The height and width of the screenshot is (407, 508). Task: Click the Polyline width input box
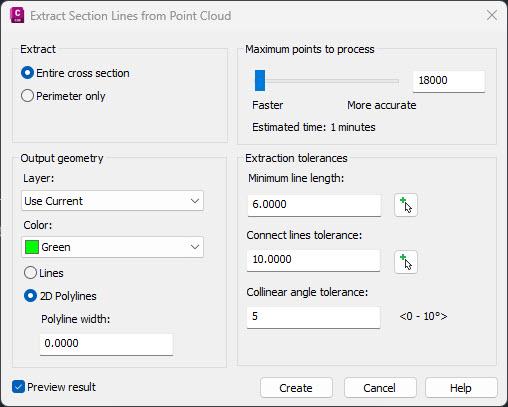pos(106,344)
